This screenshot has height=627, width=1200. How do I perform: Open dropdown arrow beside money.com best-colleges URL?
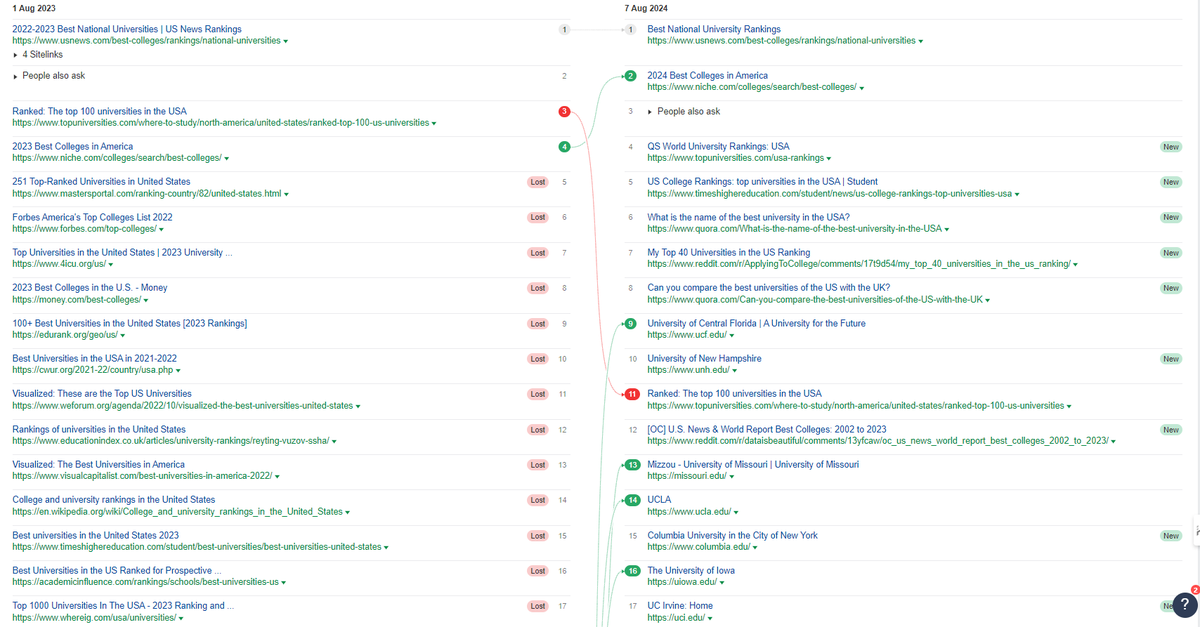(x=146, y=300)
